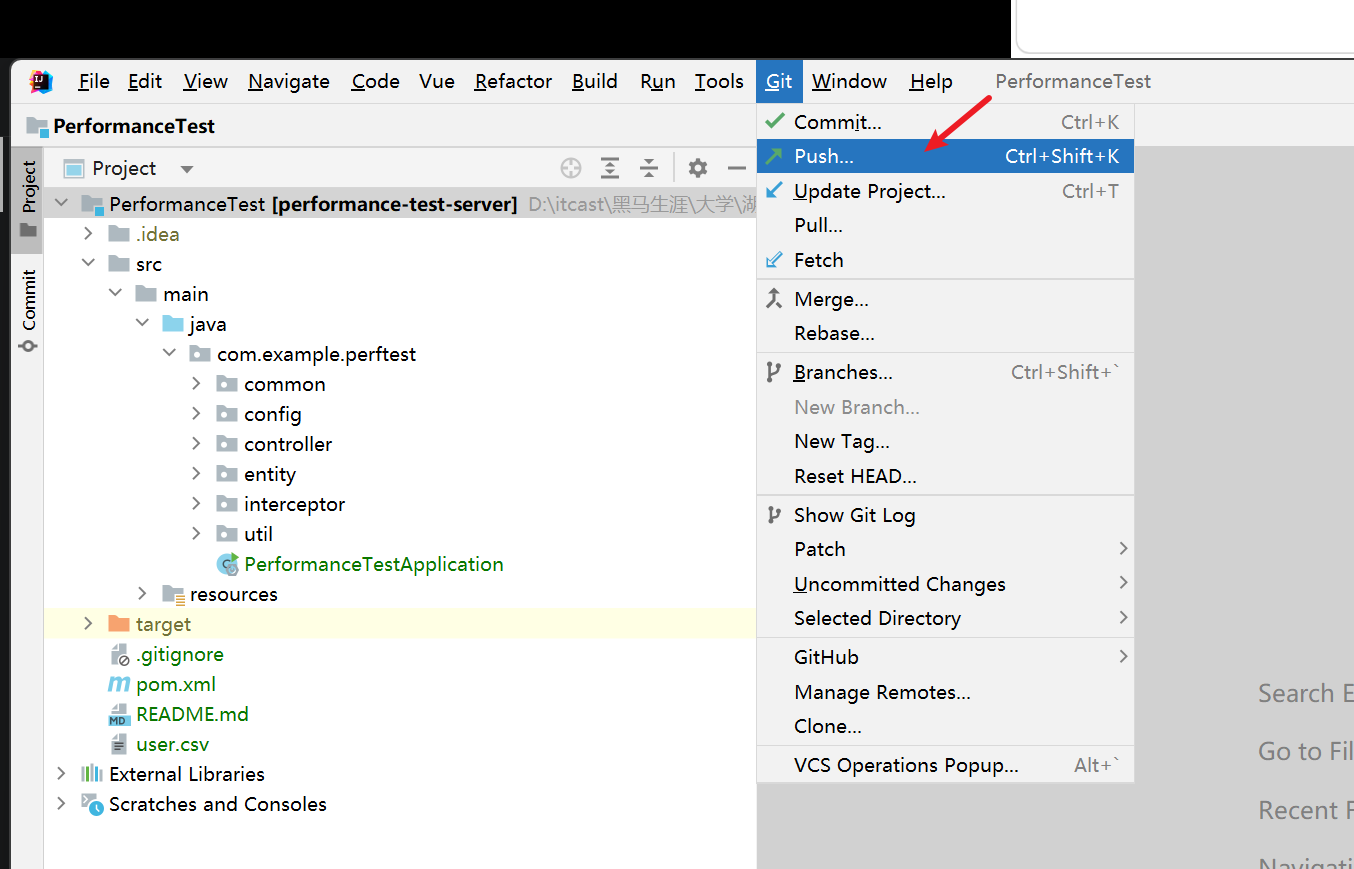The height and width of the screenshot is (869, 1354).
Task: Click the green Push arrow icon
Action: (774, 156)
